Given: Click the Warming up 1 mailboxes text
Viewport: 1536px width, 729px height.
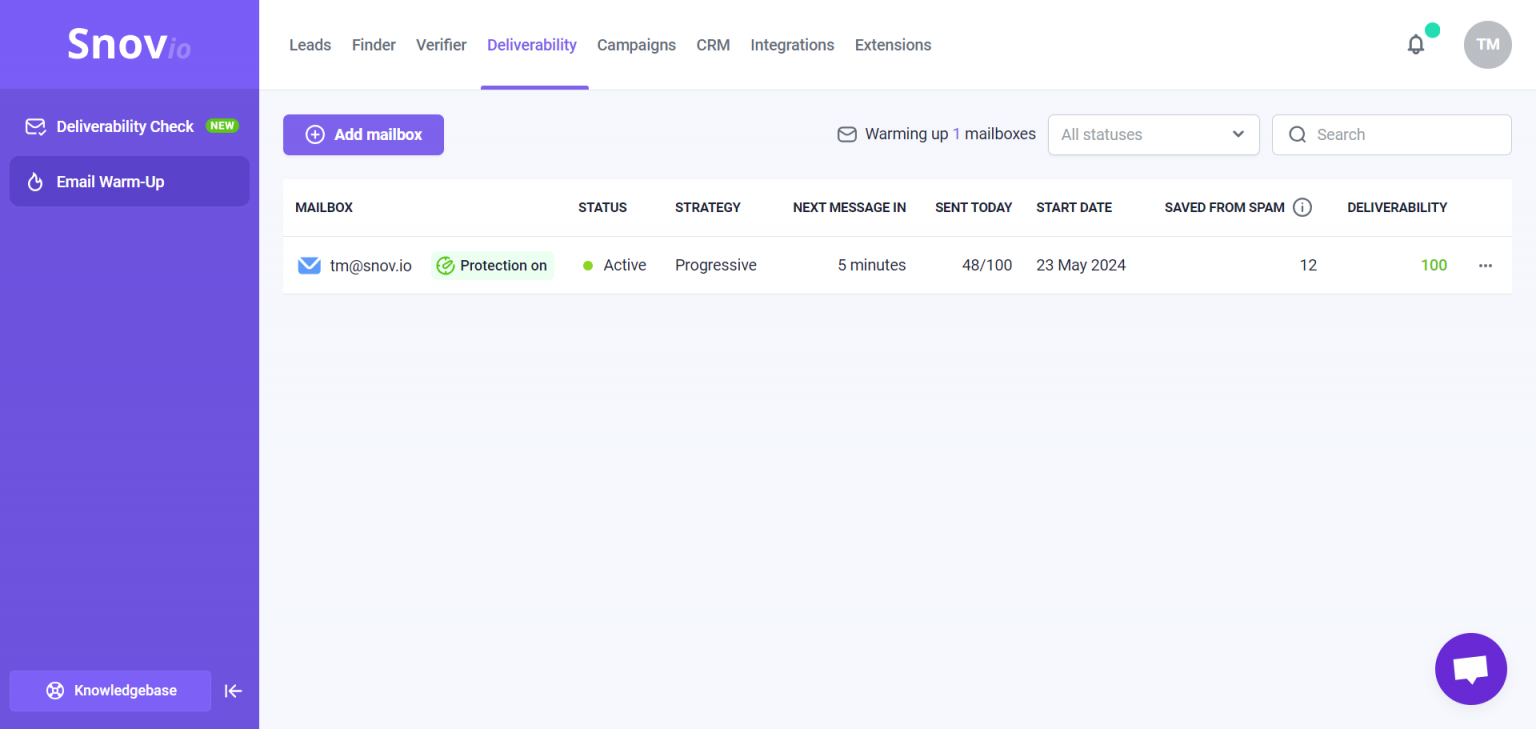Looking at the screenshot, I should tap(950, 134).
